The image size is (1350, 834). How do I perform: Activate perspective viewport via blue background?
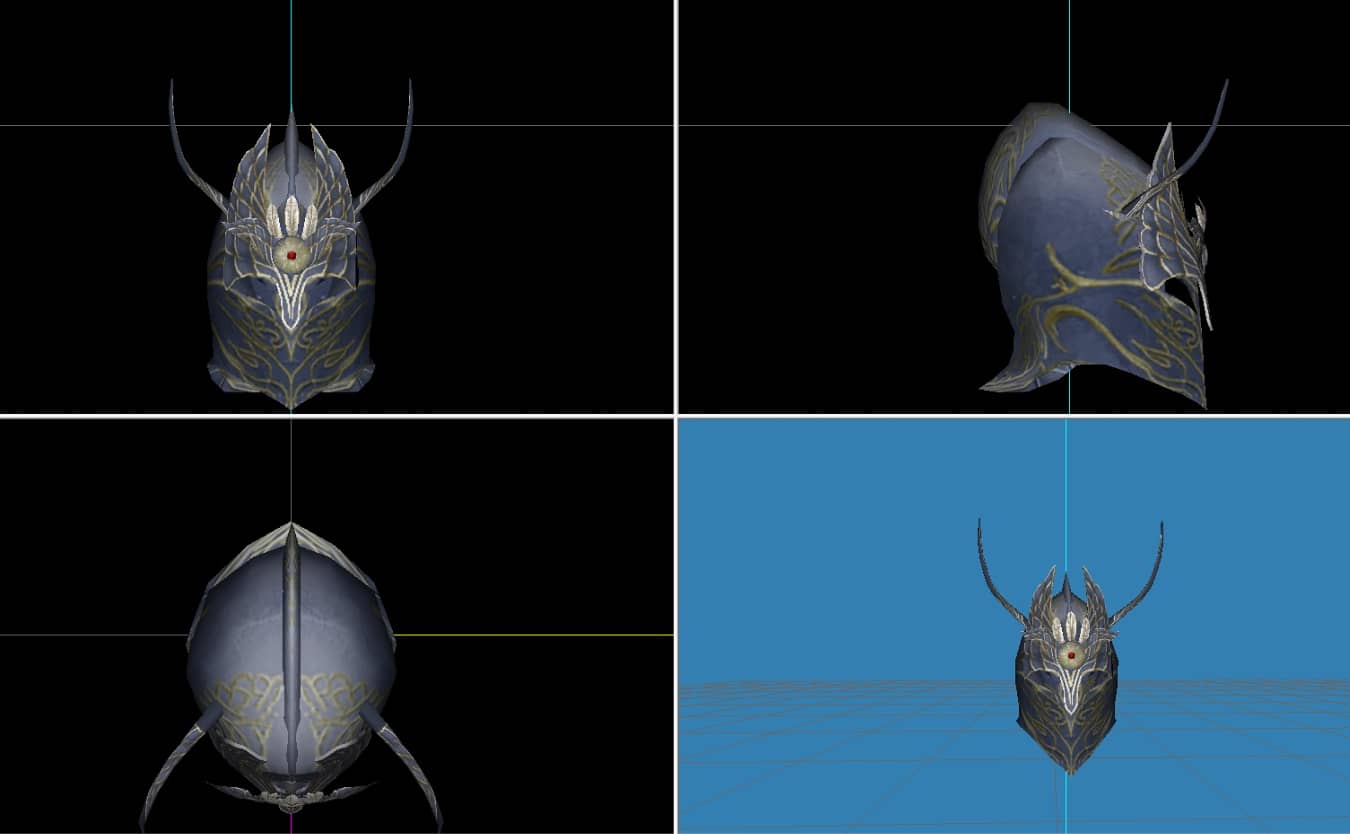850,530
